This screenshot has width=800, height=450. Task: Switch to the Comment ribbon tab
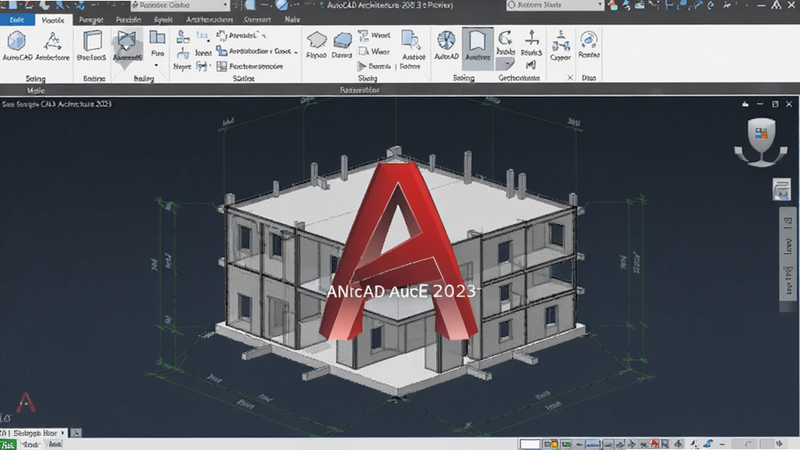pyautogui.click(x=257, y=19)
